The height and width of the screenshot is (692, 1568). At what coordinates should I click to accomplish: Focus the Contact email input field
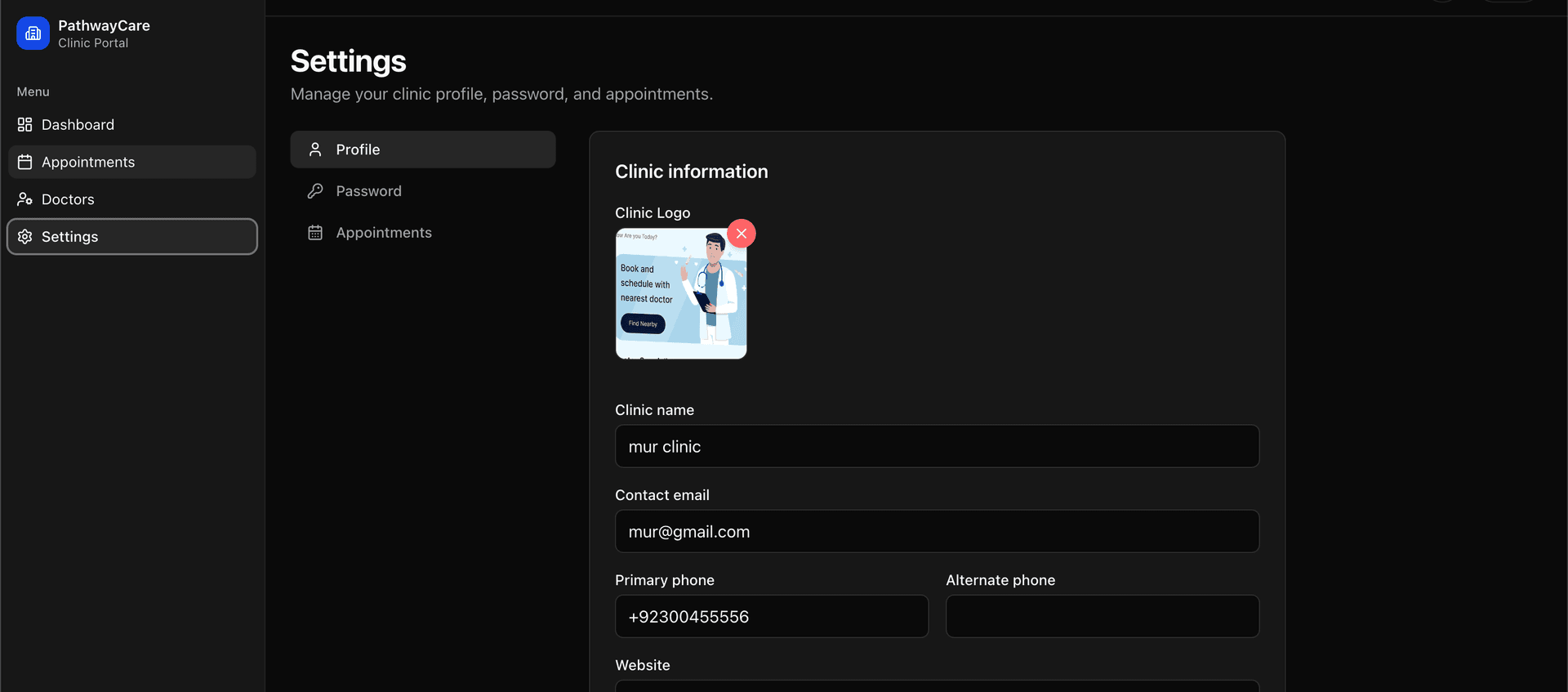(937, 531)
